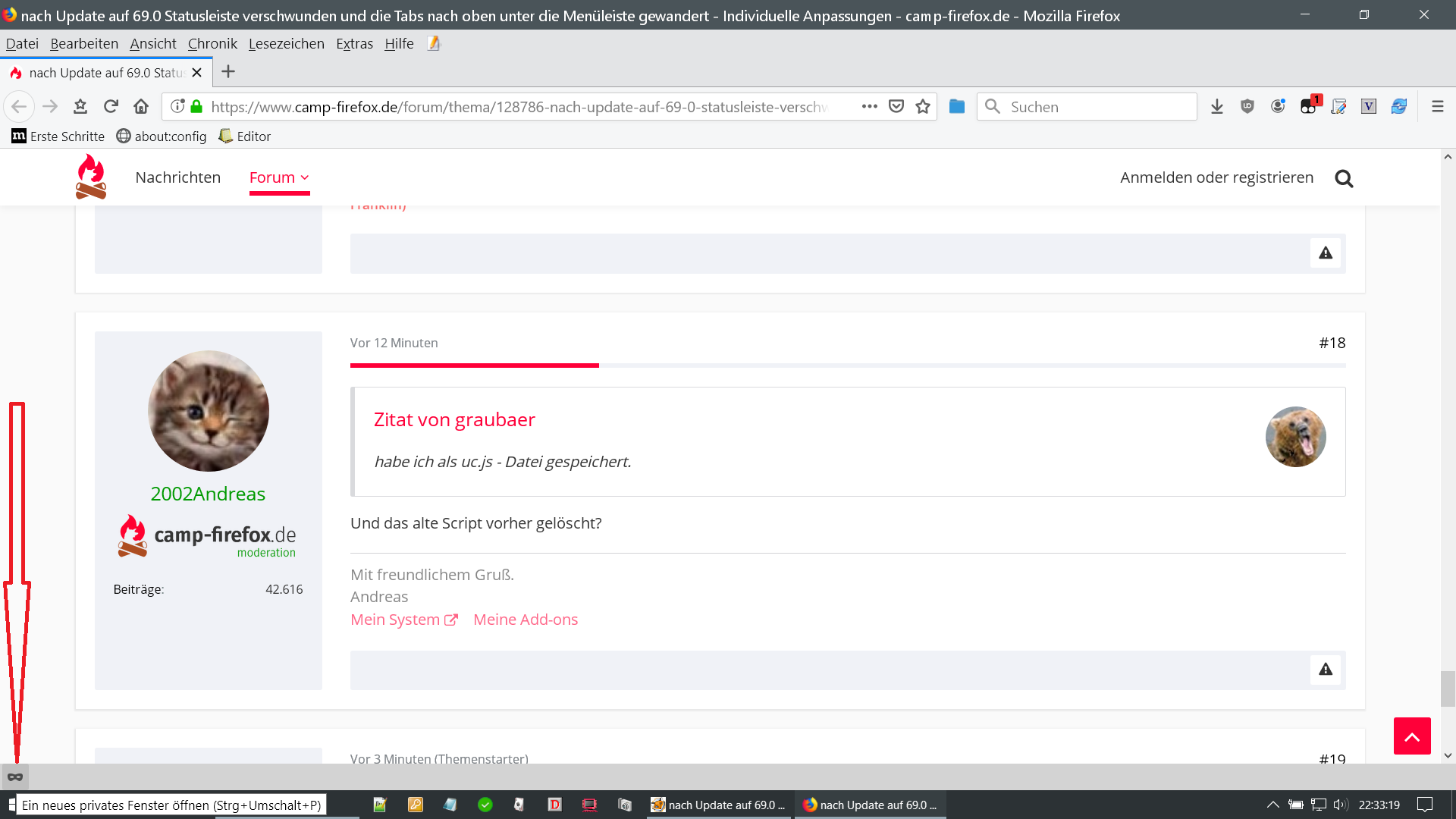Viewport: 1456px width, 819px height.
Task: Reload the current page
Action: (111, 106)
